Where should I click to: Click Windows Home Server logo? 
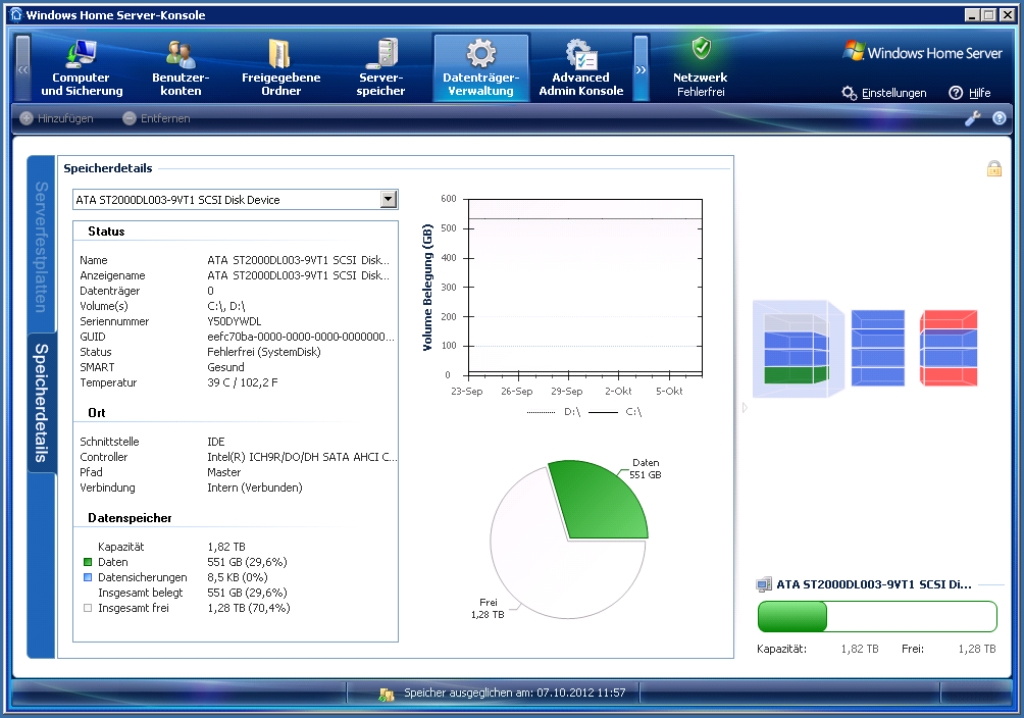pos(922,52)
